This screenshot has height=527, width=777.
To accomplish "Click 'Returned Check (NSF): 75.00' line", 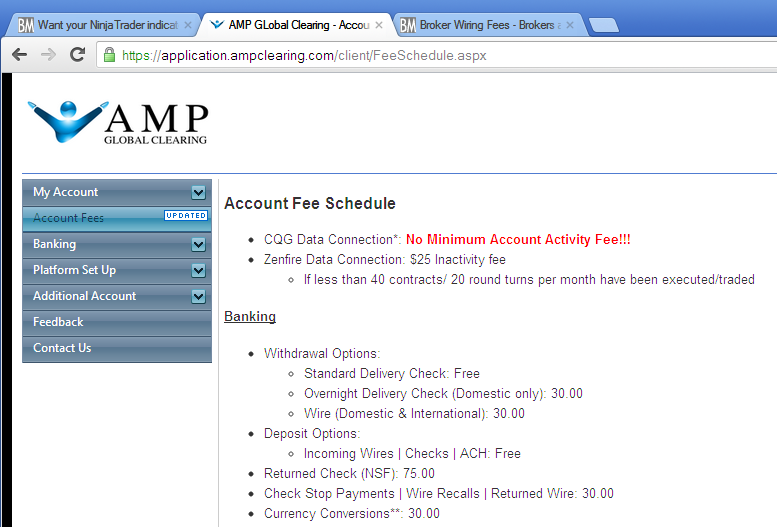I will (x=349, y=473).
